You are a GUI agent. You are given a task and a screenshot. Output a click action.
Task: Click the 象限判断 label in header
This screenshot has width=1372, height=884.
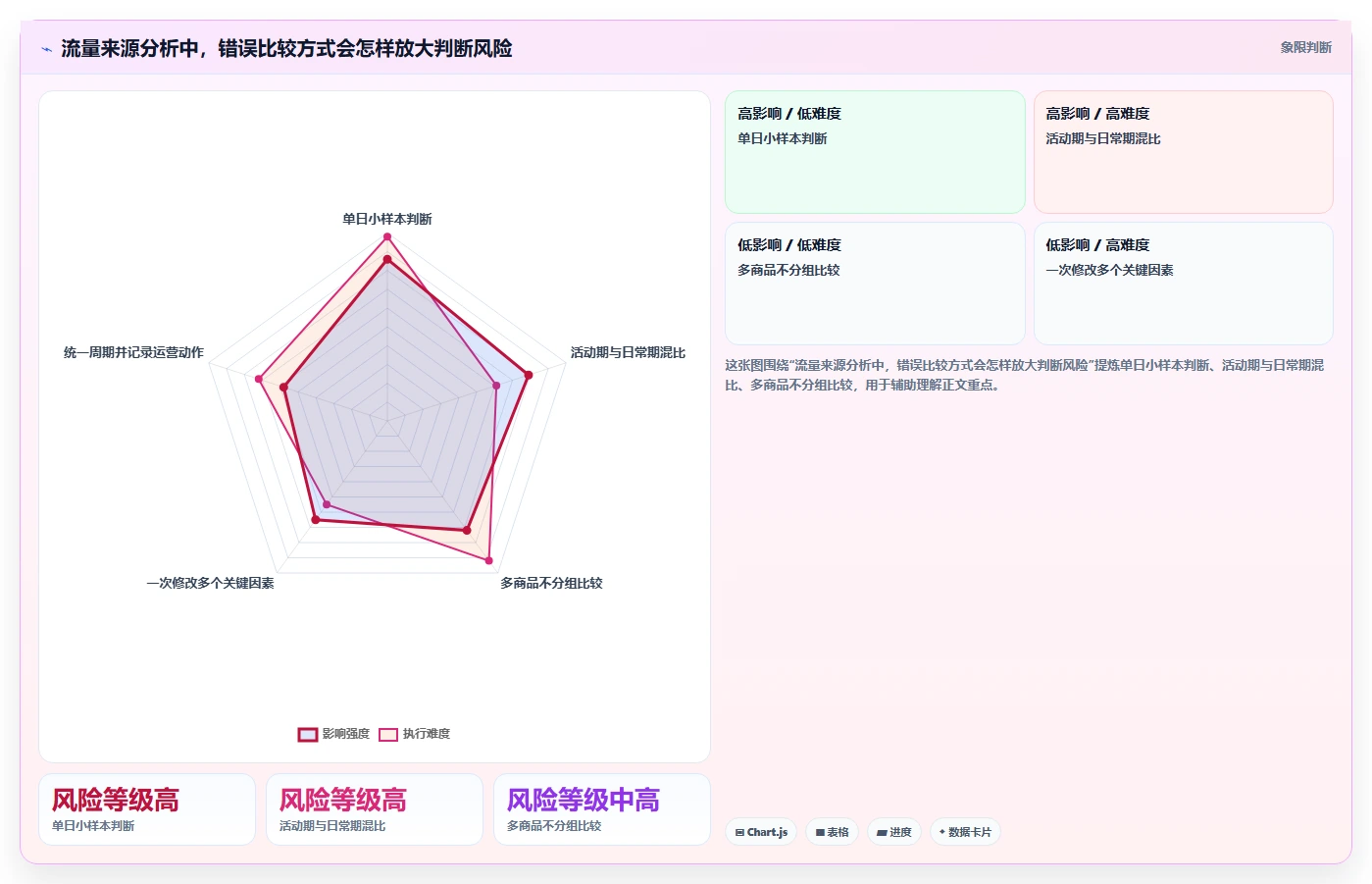click(x=1305, y=47)
